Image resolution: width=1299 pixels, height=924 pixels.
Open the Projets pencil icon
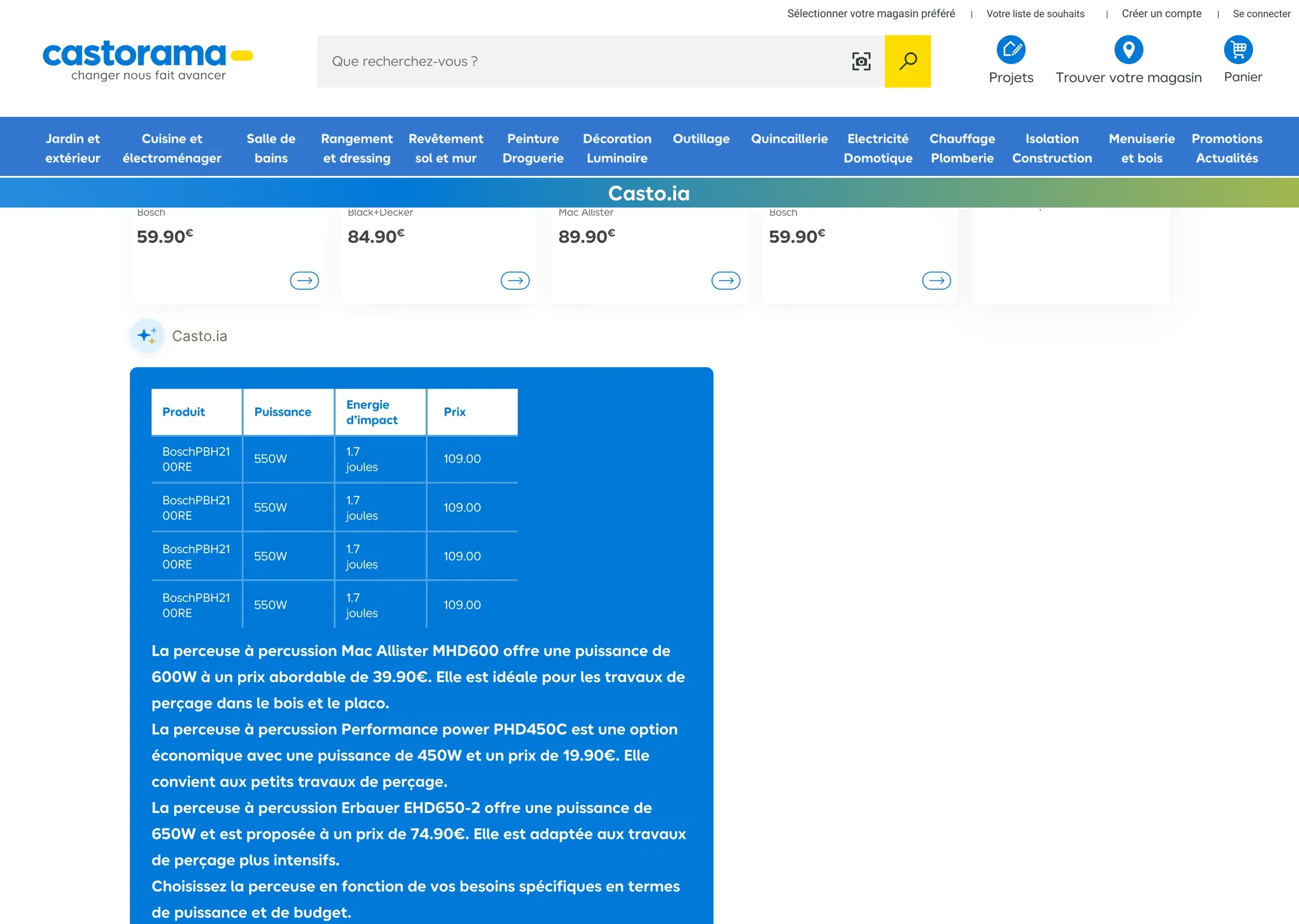tap(1011, 49)
